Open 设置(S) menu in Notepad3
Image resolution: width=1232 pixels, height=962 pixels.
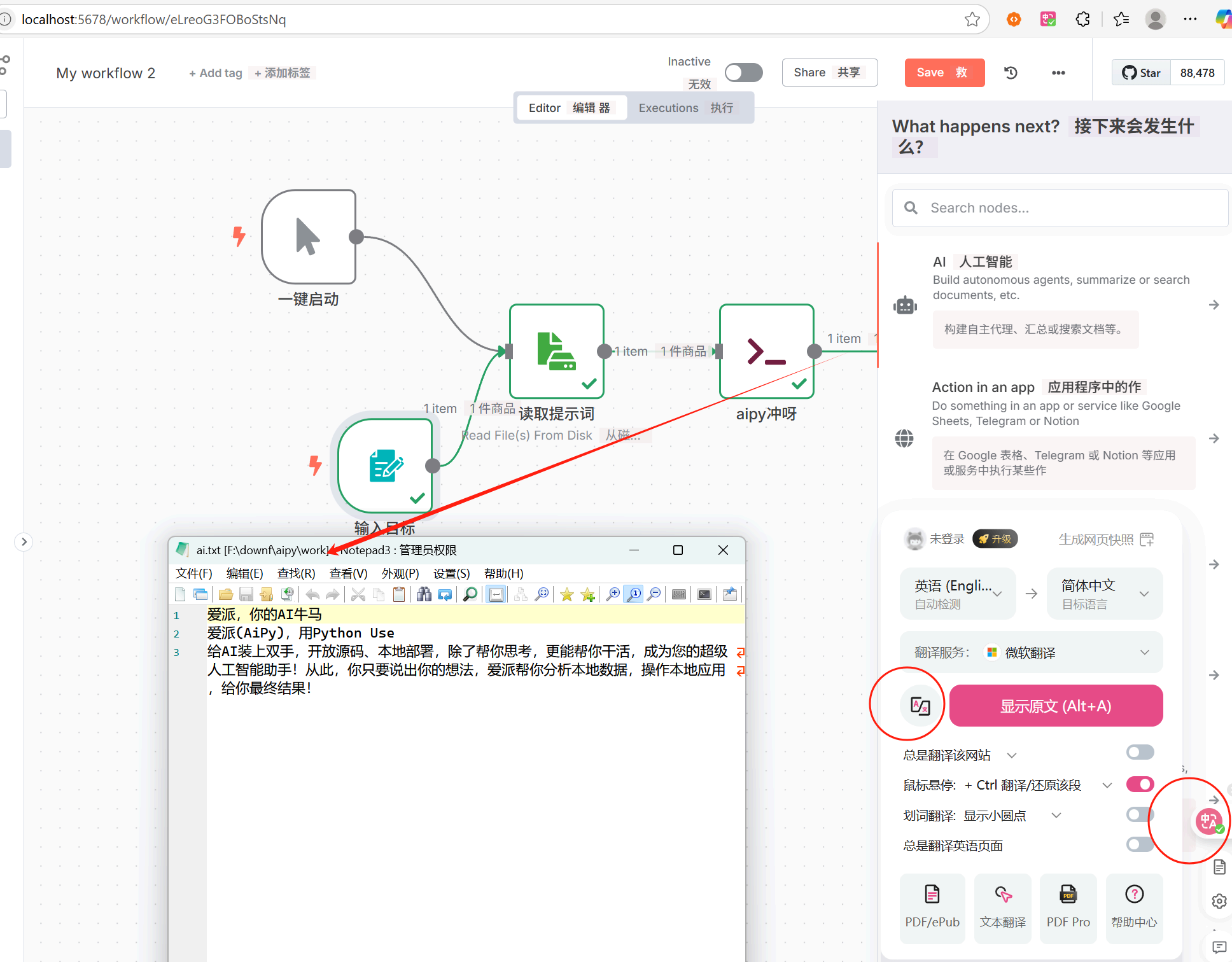tap(451, 573)
